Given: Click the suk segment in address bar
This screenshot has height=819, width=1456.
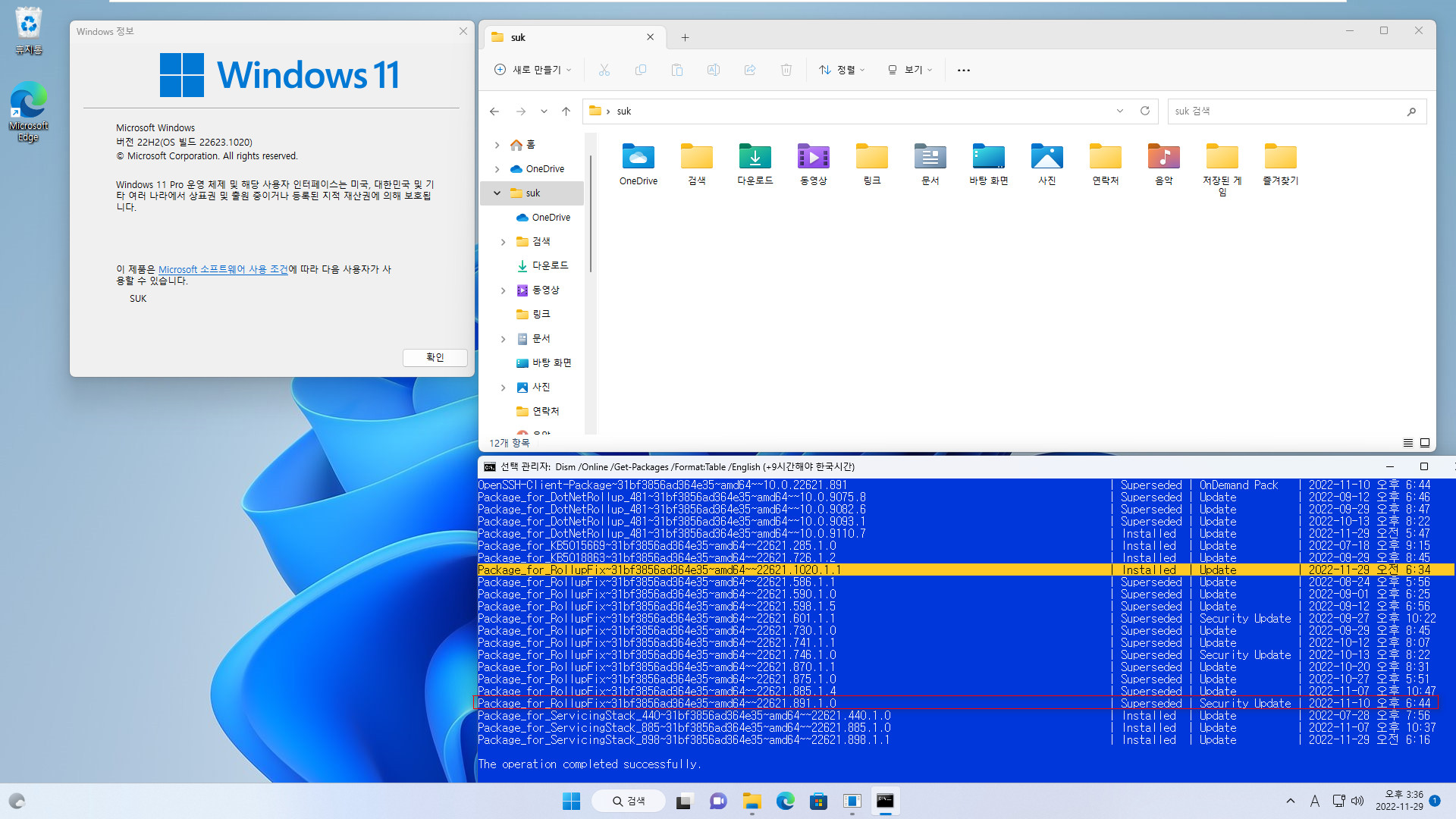Looking at the screenshot, I should tap(623, 111).
